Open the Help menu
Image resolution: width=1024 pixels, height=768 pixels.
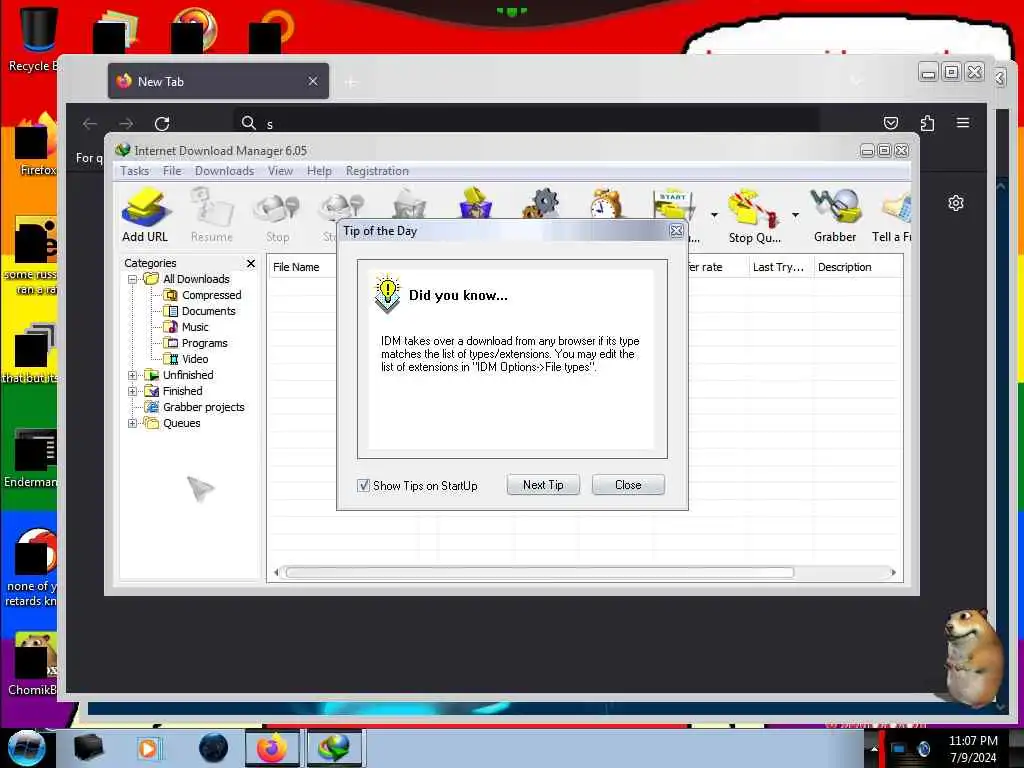tap(319, 170)
